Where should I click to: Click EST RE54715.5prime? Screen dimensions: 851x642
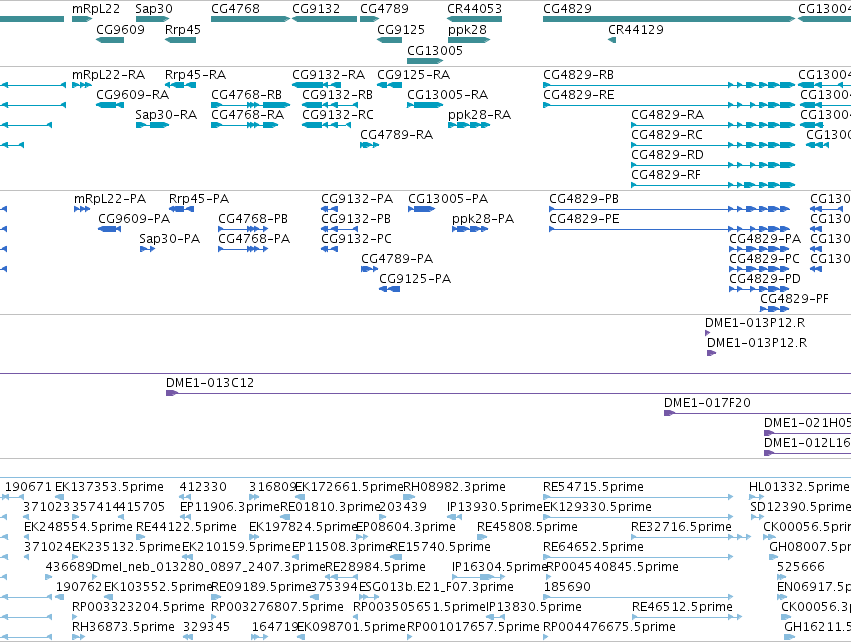pos(638,497)
